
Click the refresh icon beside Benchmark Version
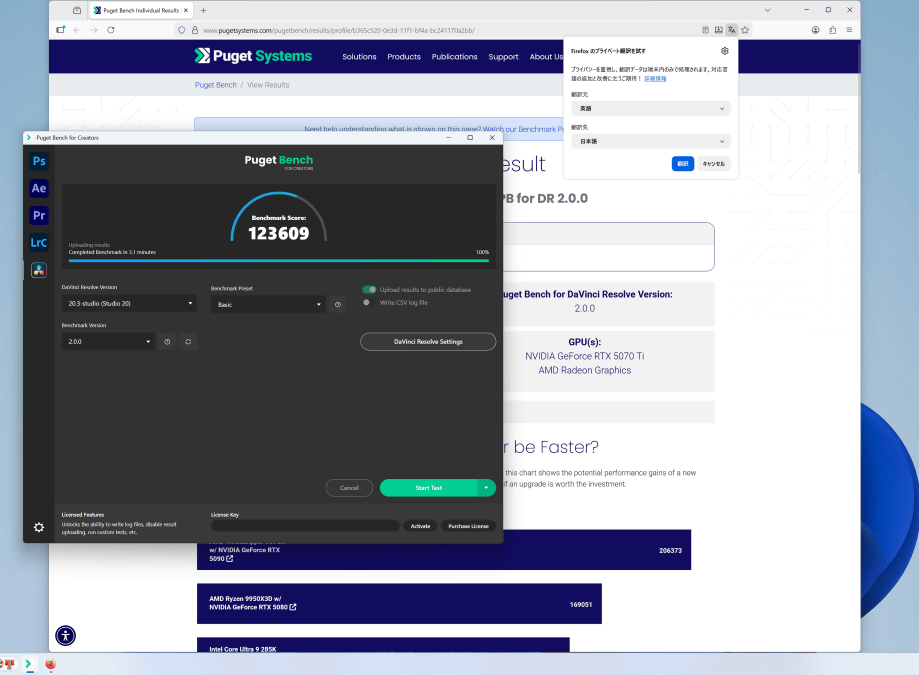(x=188, y=342)
